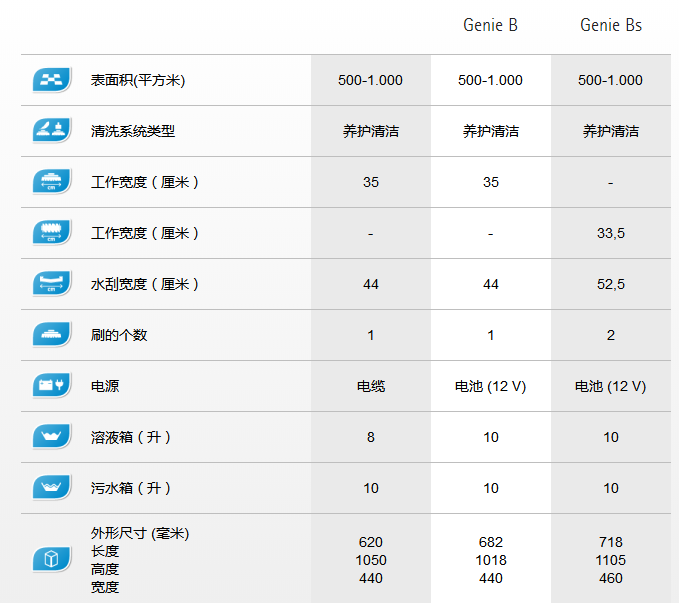Click the surface area checkered icon
This screenshot has width=679, height=603.
[52, 80]
